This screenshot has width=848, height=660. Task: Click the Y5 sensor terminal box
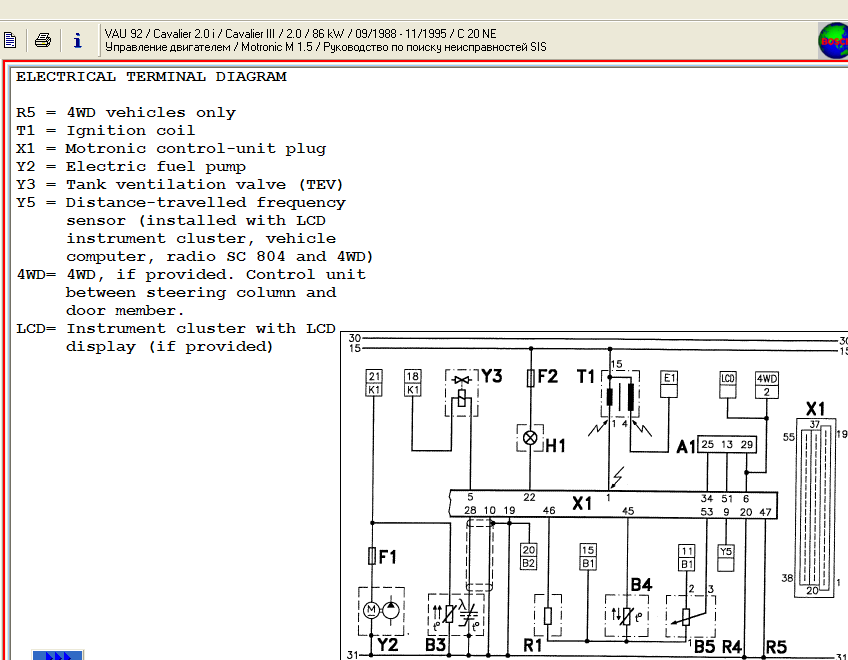tap(726, 558)
